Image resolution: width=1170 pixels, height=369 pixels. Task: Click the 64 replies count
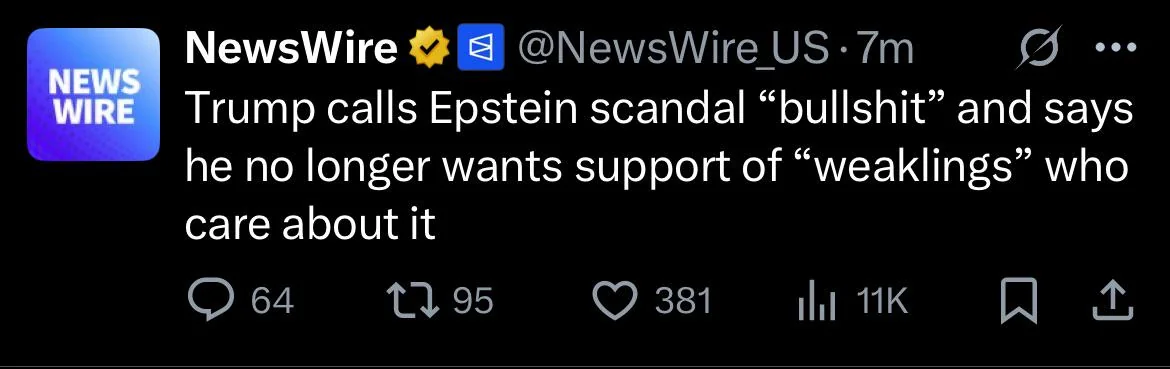point(272,301)
